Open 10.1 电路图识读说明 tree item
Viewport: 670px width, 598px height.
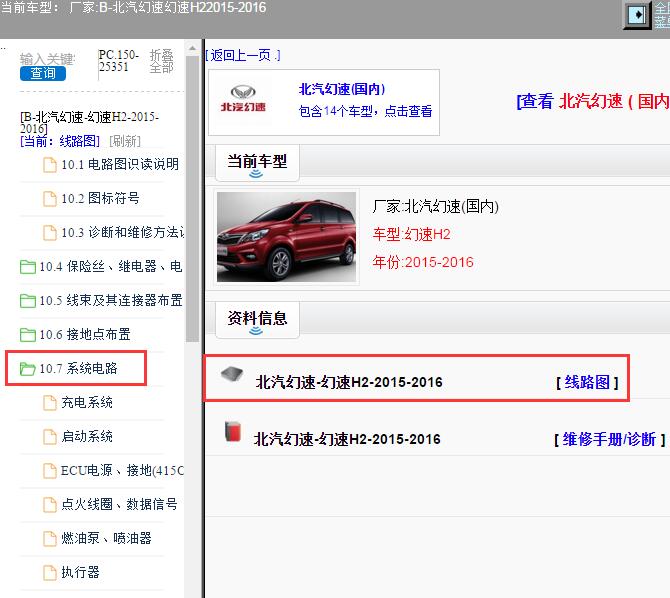pyautogui.click(x=120, y=164)
